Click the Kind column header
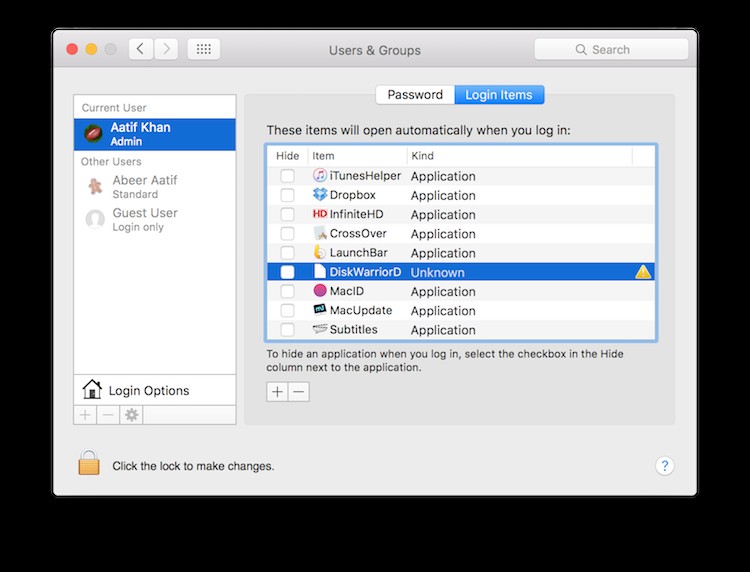The image size is (750, 572). pyautogui.click(x=520, y=156)
